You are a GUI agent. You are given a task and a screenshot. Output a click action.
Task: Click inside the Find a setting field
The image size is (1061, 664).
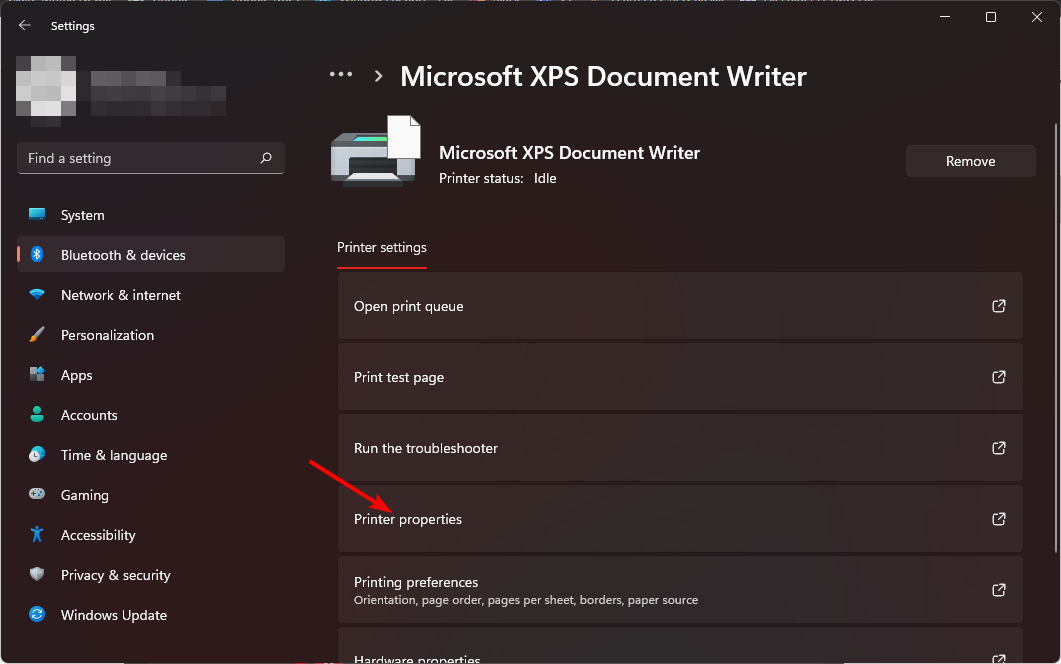tap(130, 158)
